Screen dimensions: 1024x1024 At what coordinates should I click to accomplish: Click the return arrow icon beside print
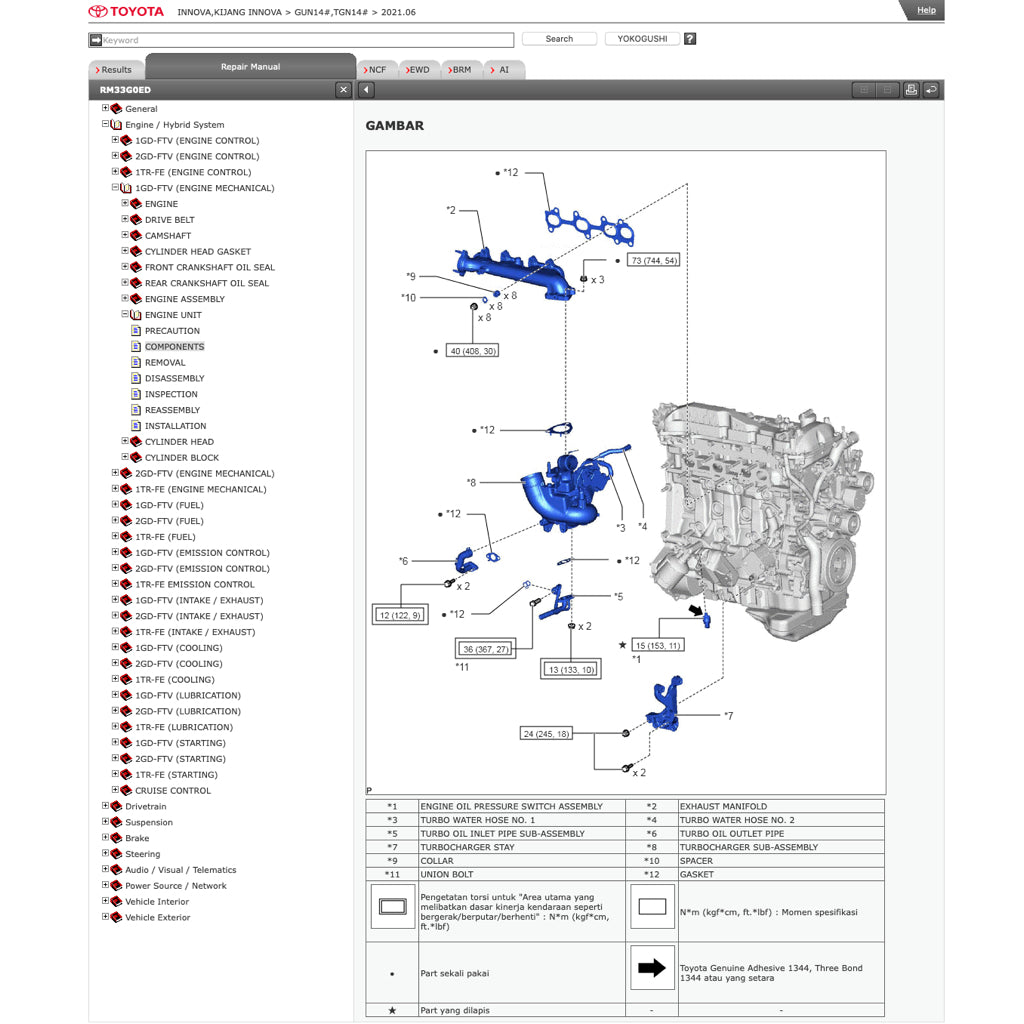point(931,90)
